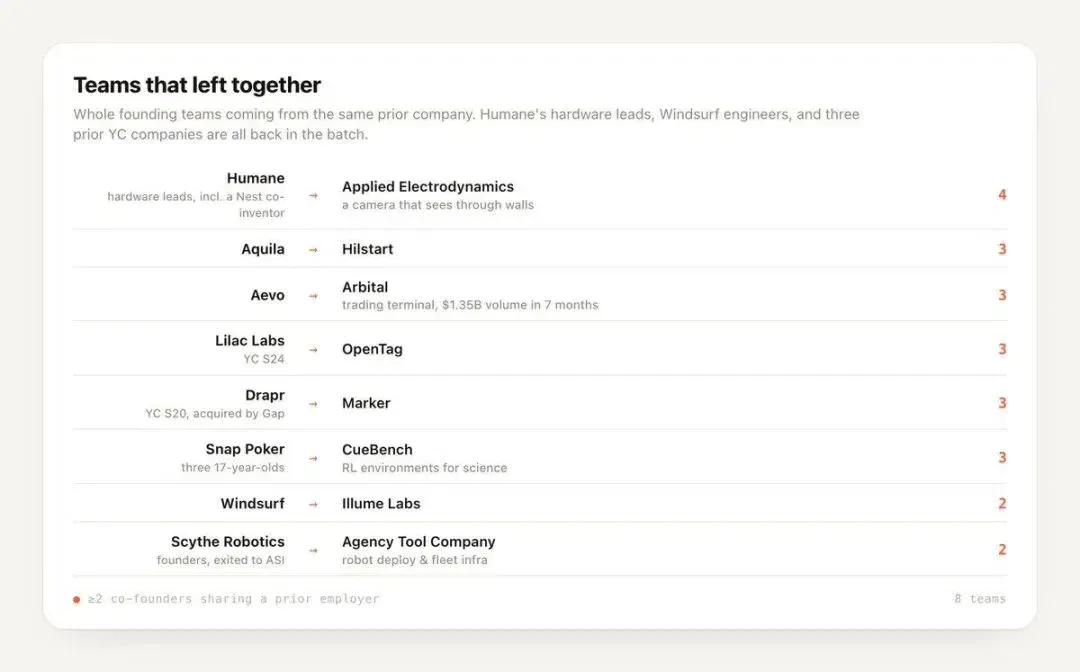
Task: Click the orange legend dot in the footer
Action: click(x=76, y=600)
